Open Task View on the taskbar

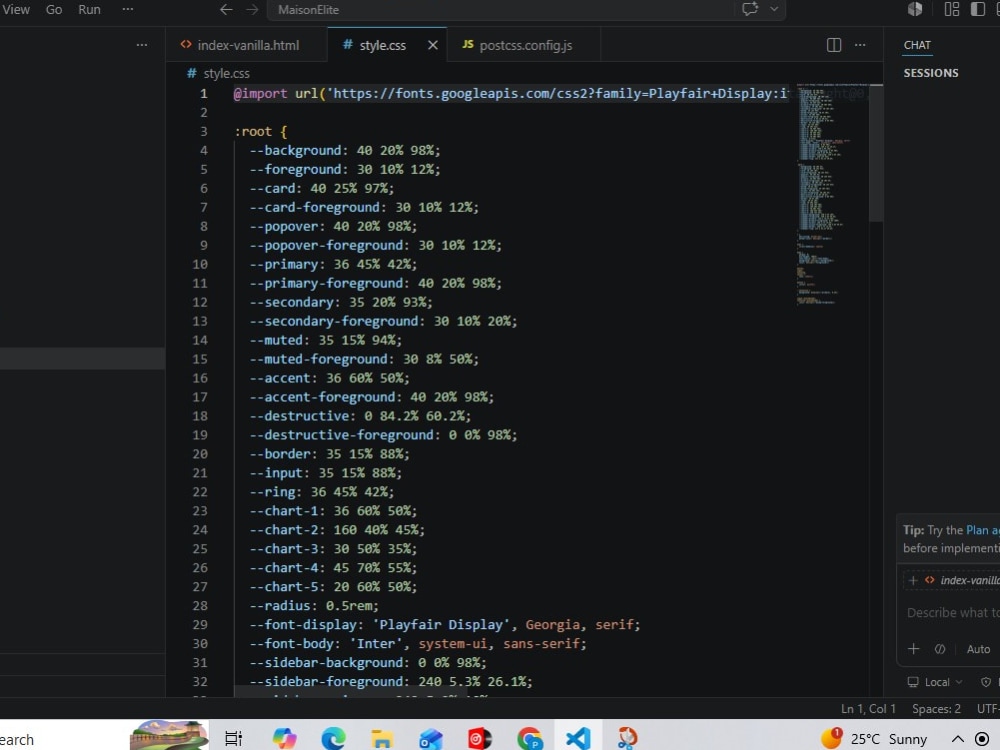[233, 739]
